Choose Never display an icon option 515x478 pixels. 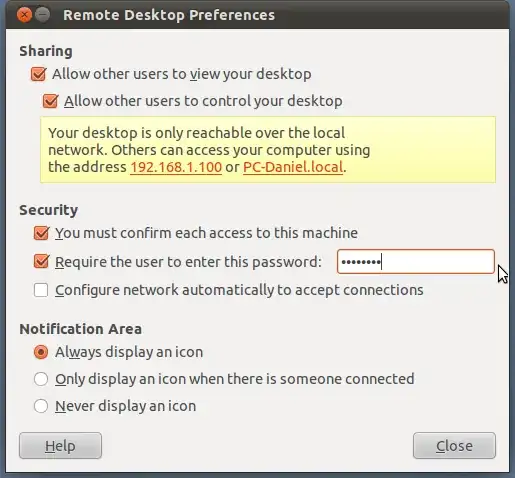click(41, 406)
